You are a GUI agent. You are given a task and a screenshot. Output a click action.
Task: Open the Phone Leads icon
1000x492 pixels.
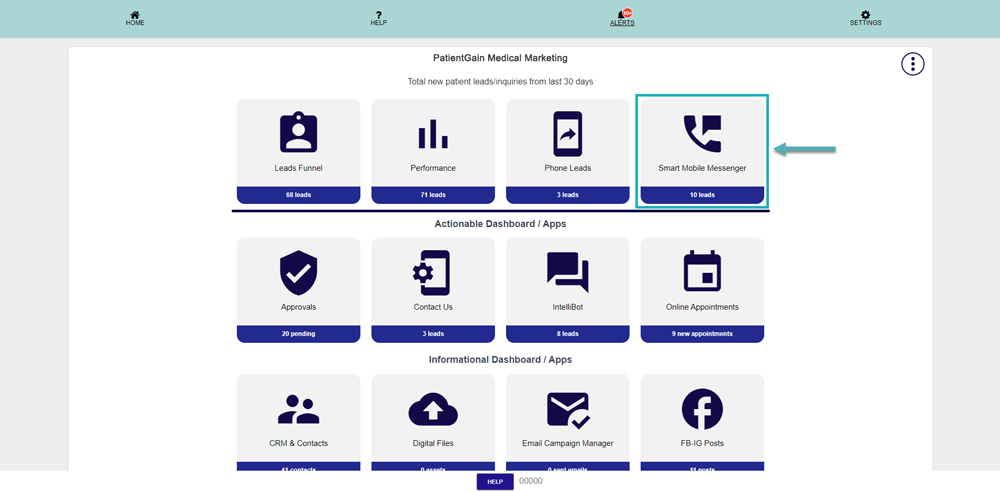click(568, 134)
